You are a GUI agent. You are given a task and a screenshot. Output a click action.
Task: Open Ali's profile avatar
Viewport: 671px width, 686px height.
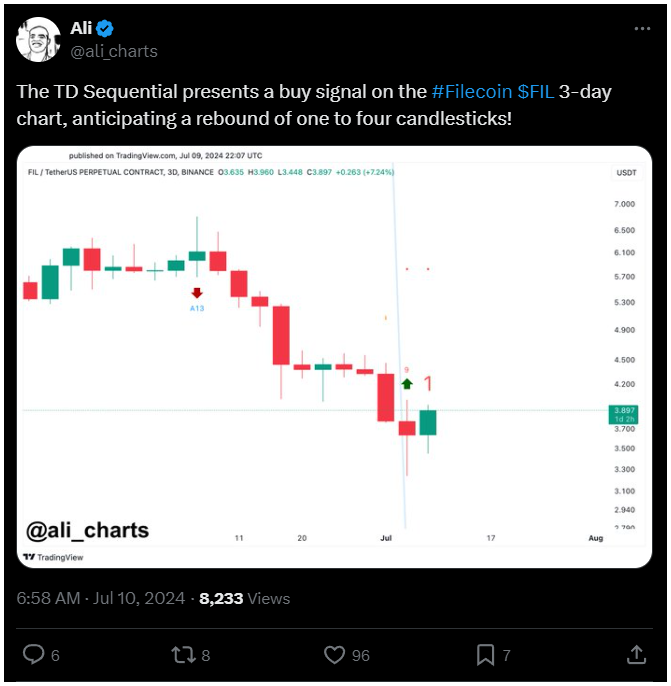38,39
